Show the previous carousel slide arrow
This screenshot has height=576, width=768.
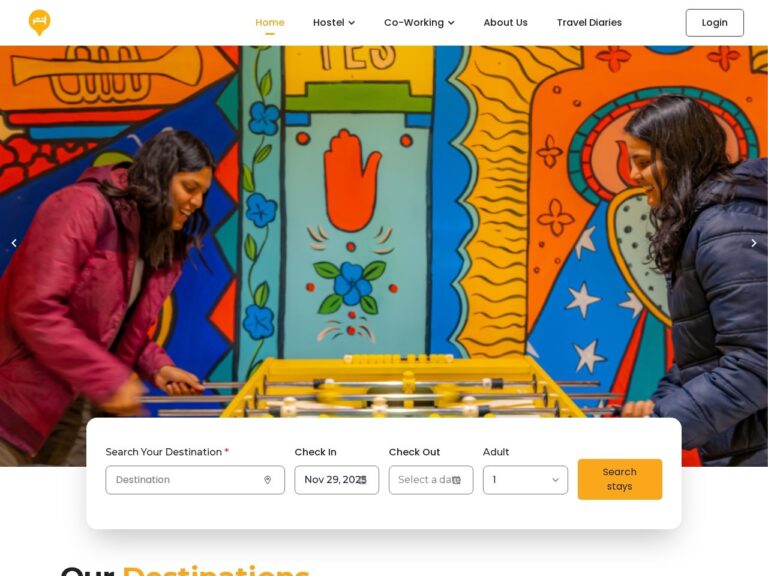14,243
